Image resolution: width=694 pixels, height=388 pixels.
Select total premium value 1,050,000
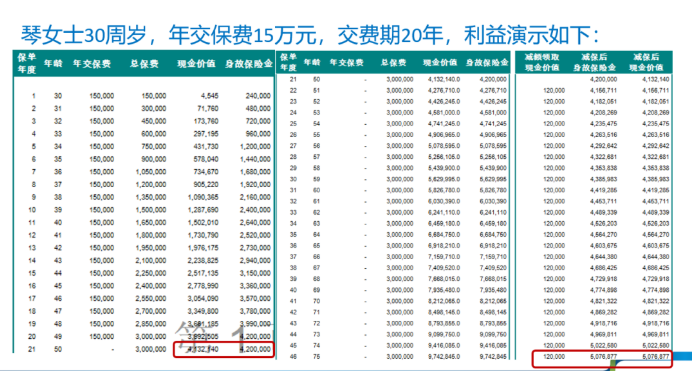pyautogui.click(x=151, y=172)
